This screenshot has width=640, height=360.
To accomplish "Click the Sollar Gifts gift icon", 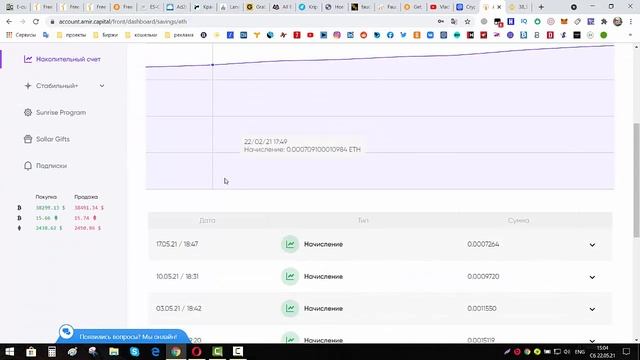I will tap(28, 139).
